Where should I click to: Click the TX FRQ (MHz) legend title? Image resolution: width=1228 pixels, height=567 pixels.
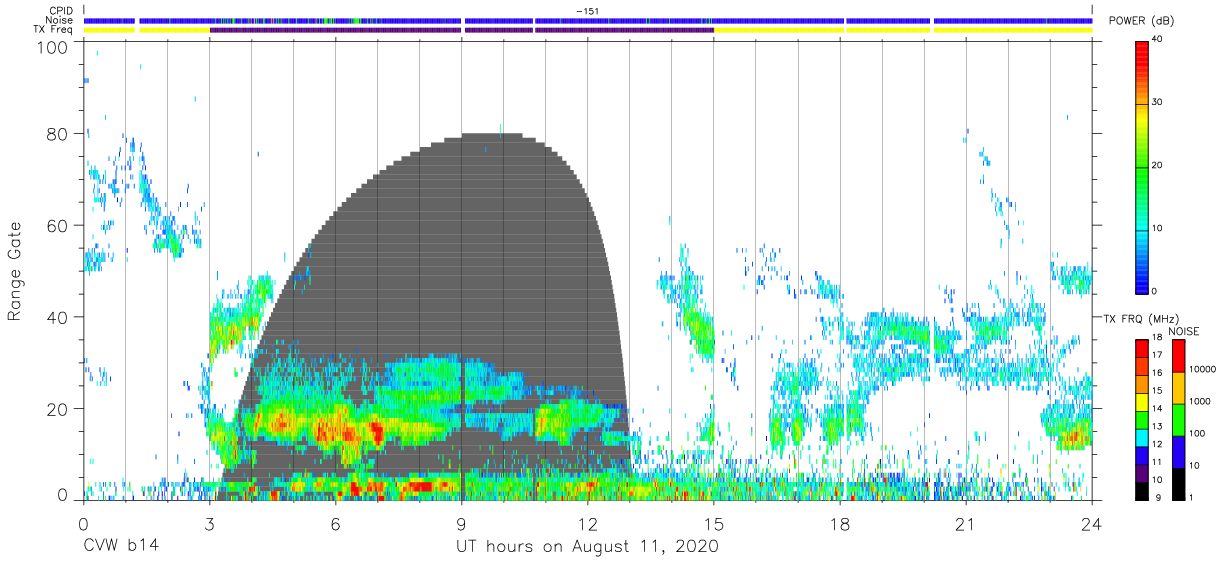pos(1140,318)
